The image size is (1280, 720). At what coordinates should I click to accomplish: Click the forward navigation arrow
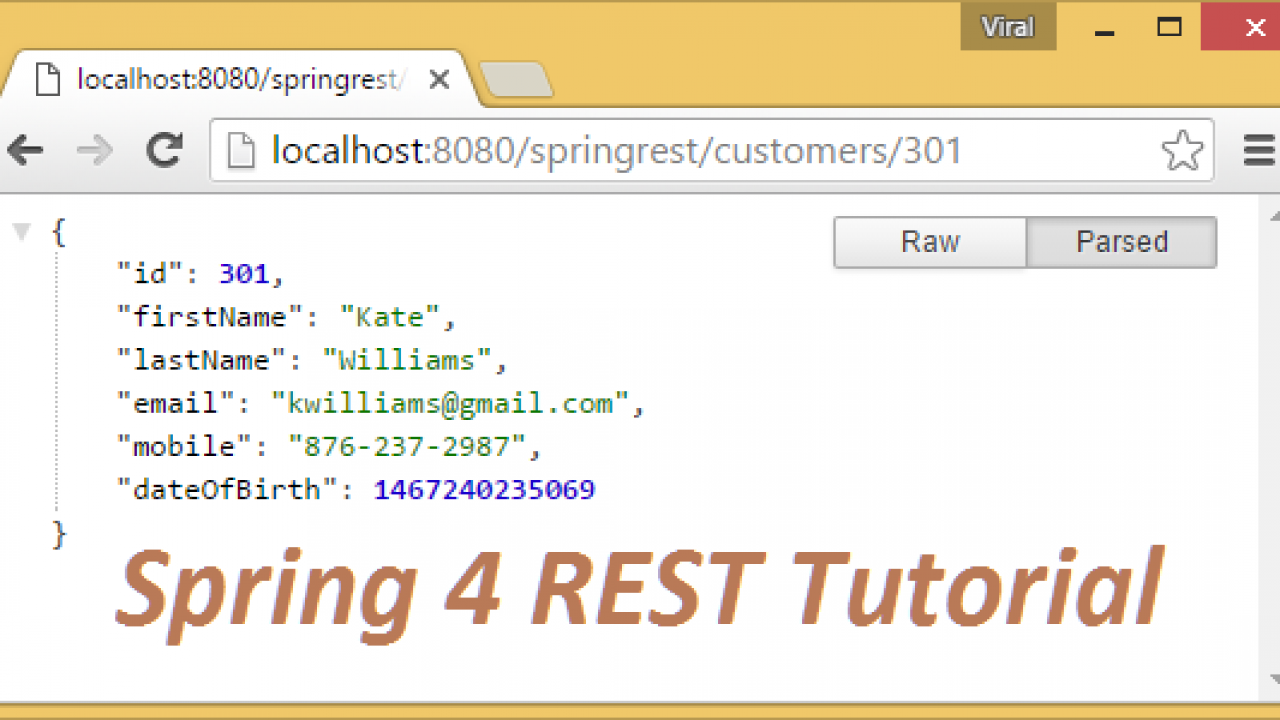click(94, 151)
